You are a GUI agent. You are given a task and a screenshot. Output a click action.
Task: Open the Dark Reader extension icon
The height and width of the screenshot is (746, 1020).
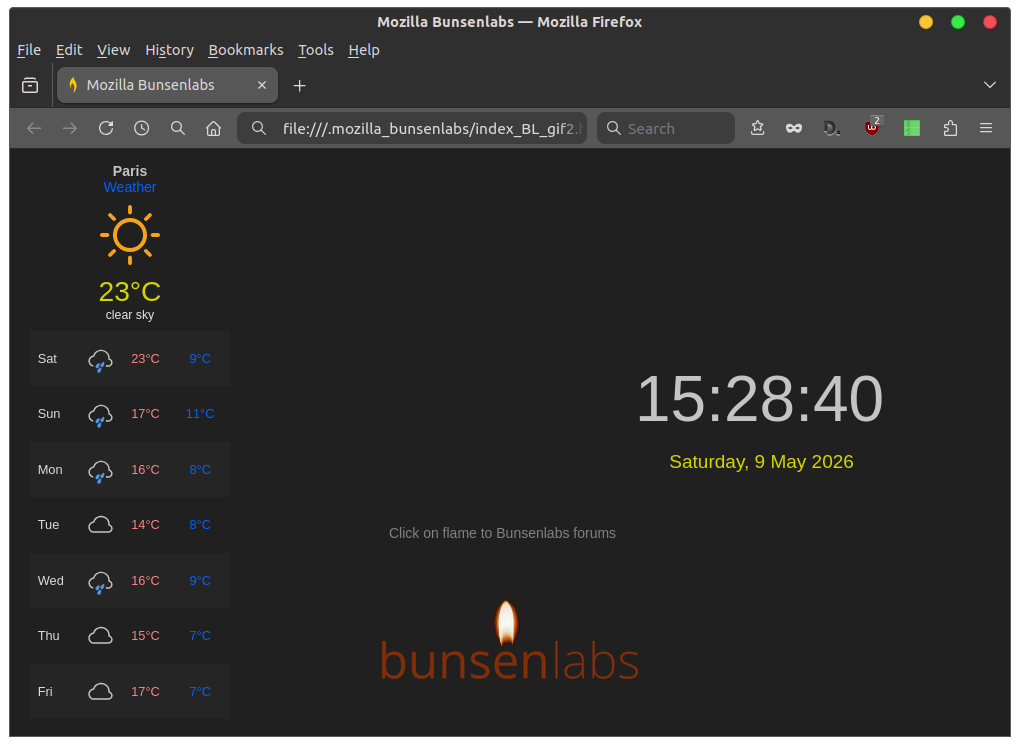[831, 128]
